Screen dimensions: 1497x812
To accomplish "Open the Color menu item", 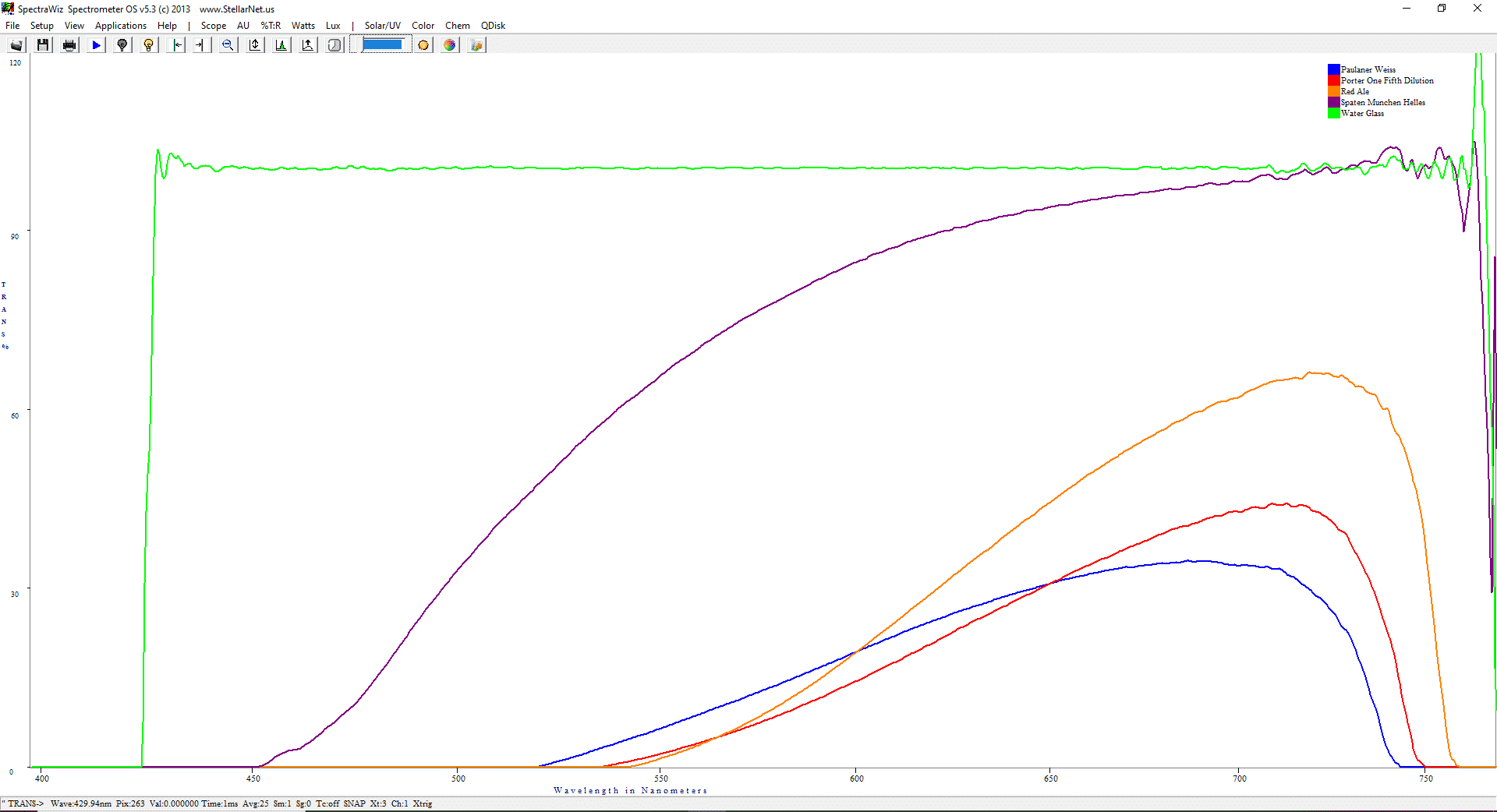I will tap(423, 26).
